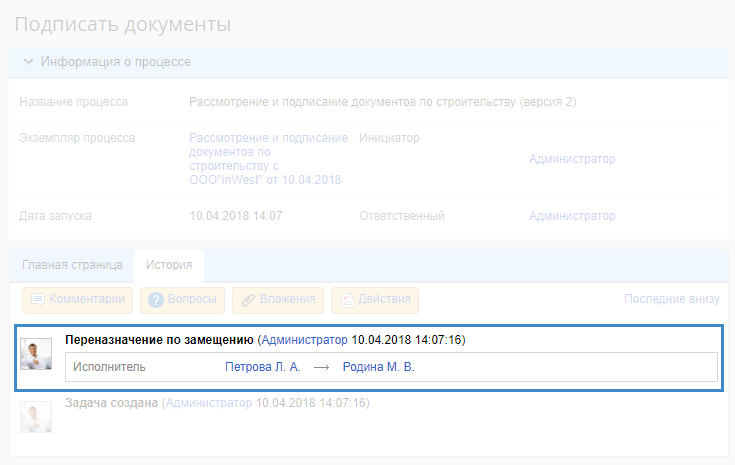Toggle Последние внизу sort order link
Image resolution: width=735 pixels, height=465 pixels.
click(x=672, y=299)
